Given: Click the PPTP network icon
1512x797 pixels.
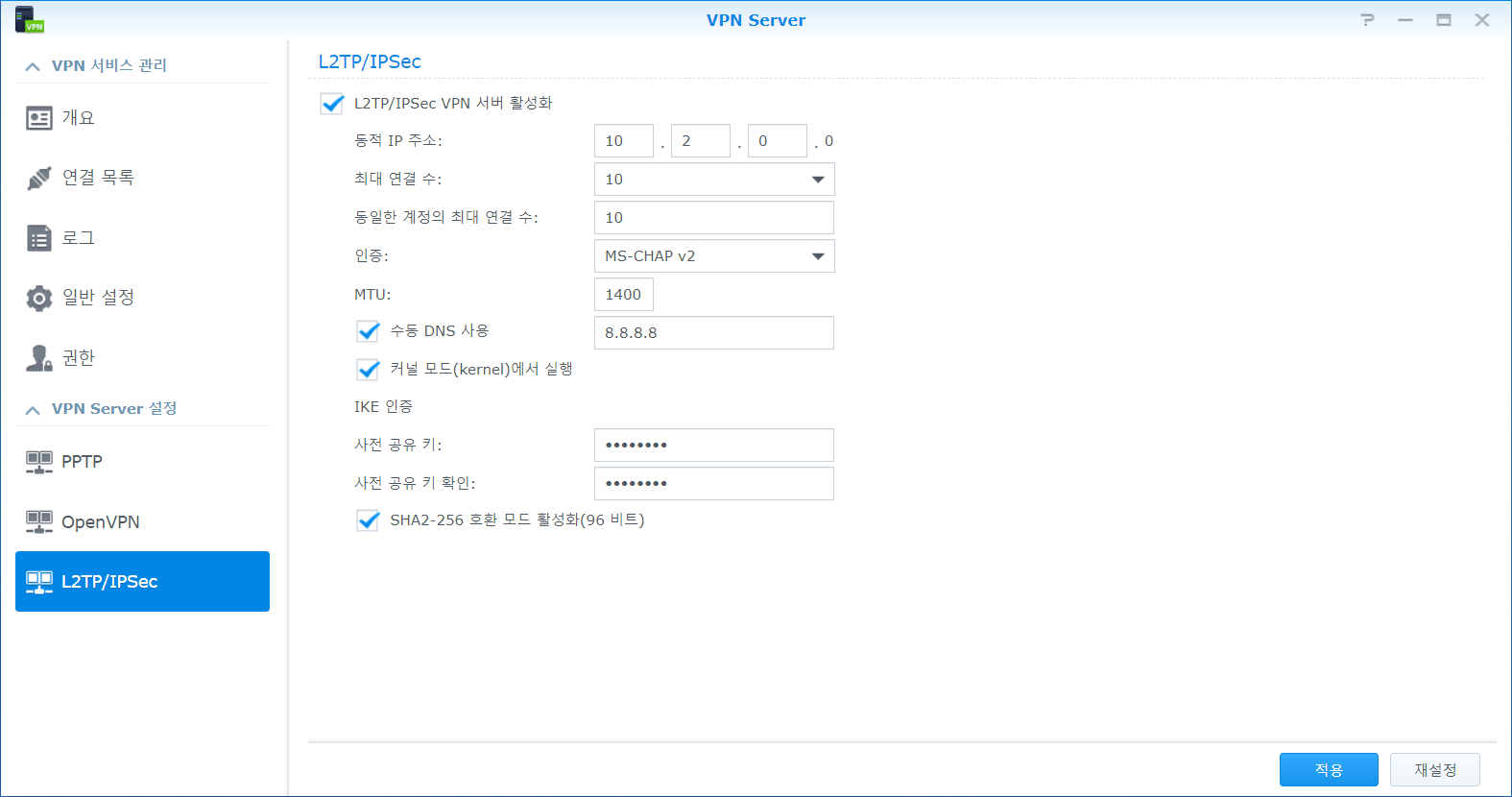Looking at the screenshot, I should pyautogui.click(x=39, y=462).
